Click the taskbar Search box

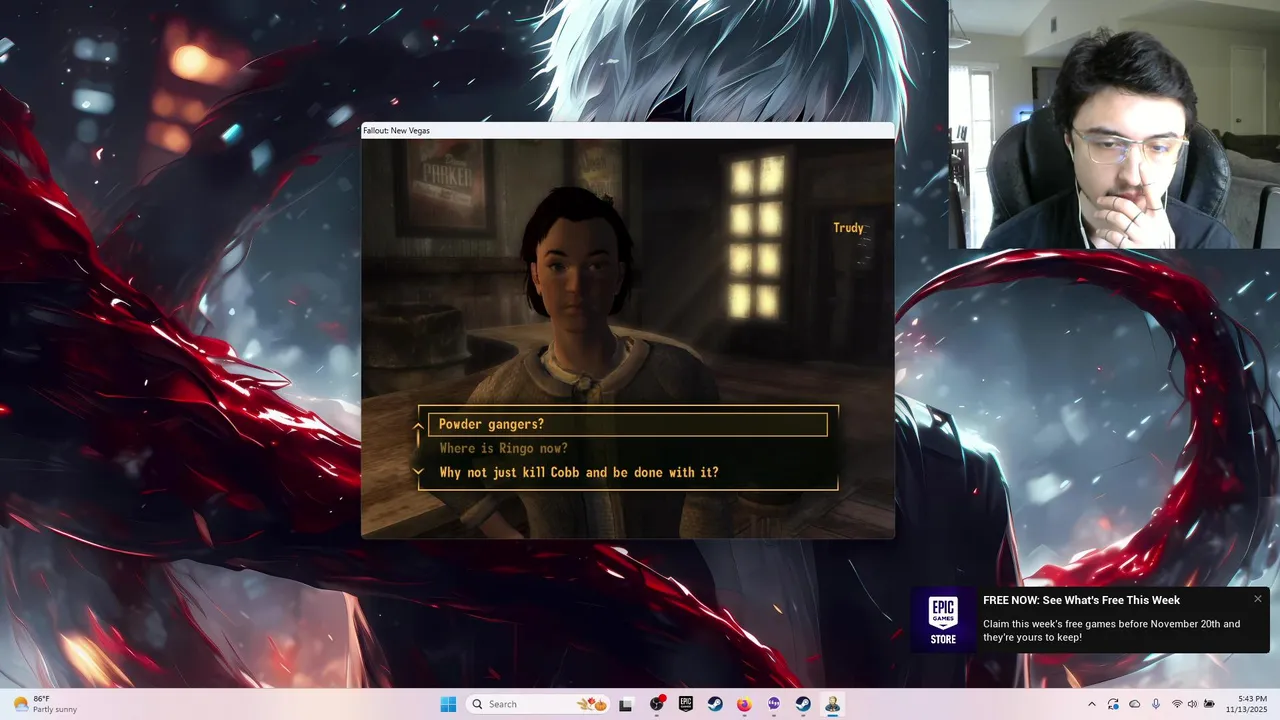tap(539, 704)
